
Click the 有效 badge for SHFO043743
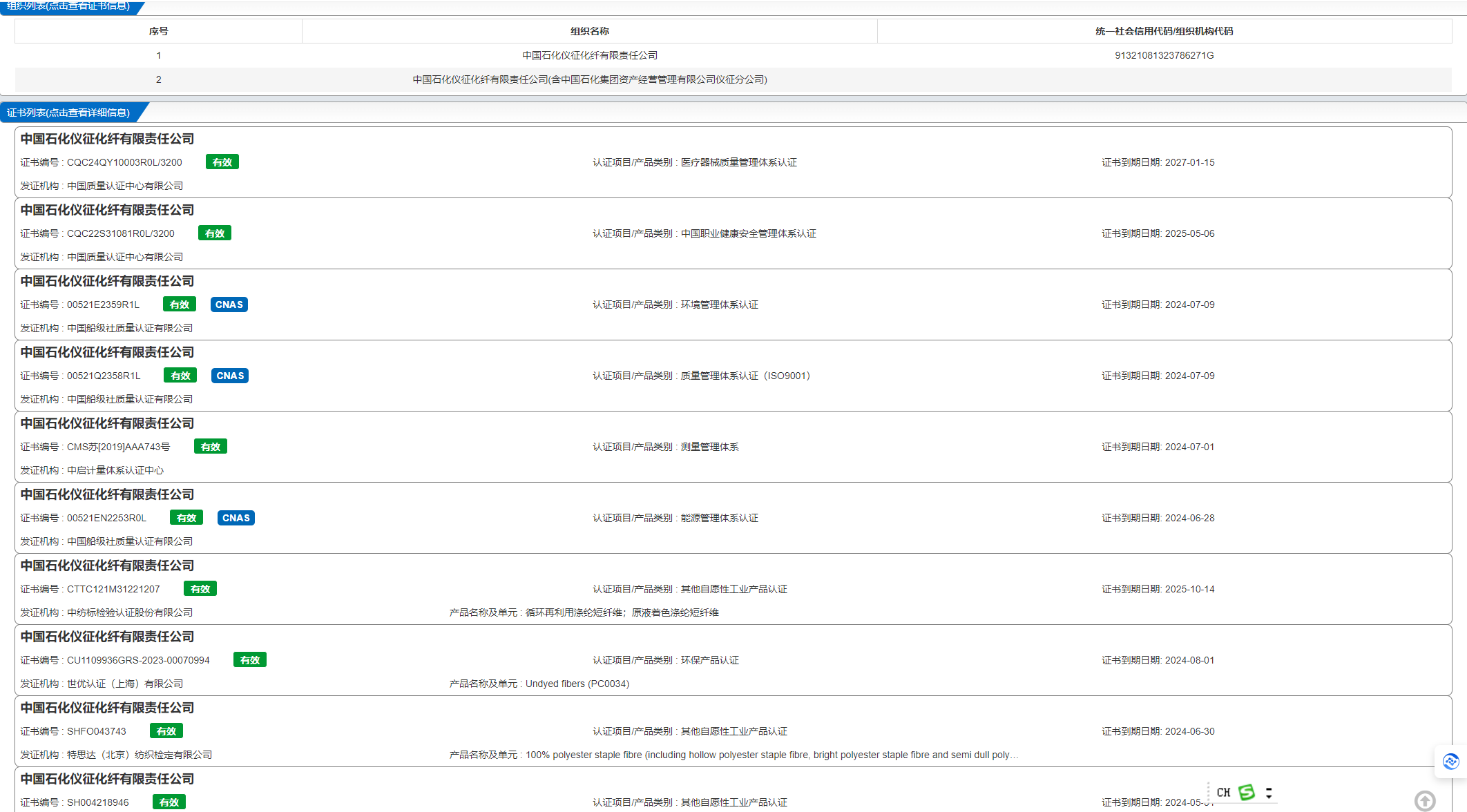166,731
